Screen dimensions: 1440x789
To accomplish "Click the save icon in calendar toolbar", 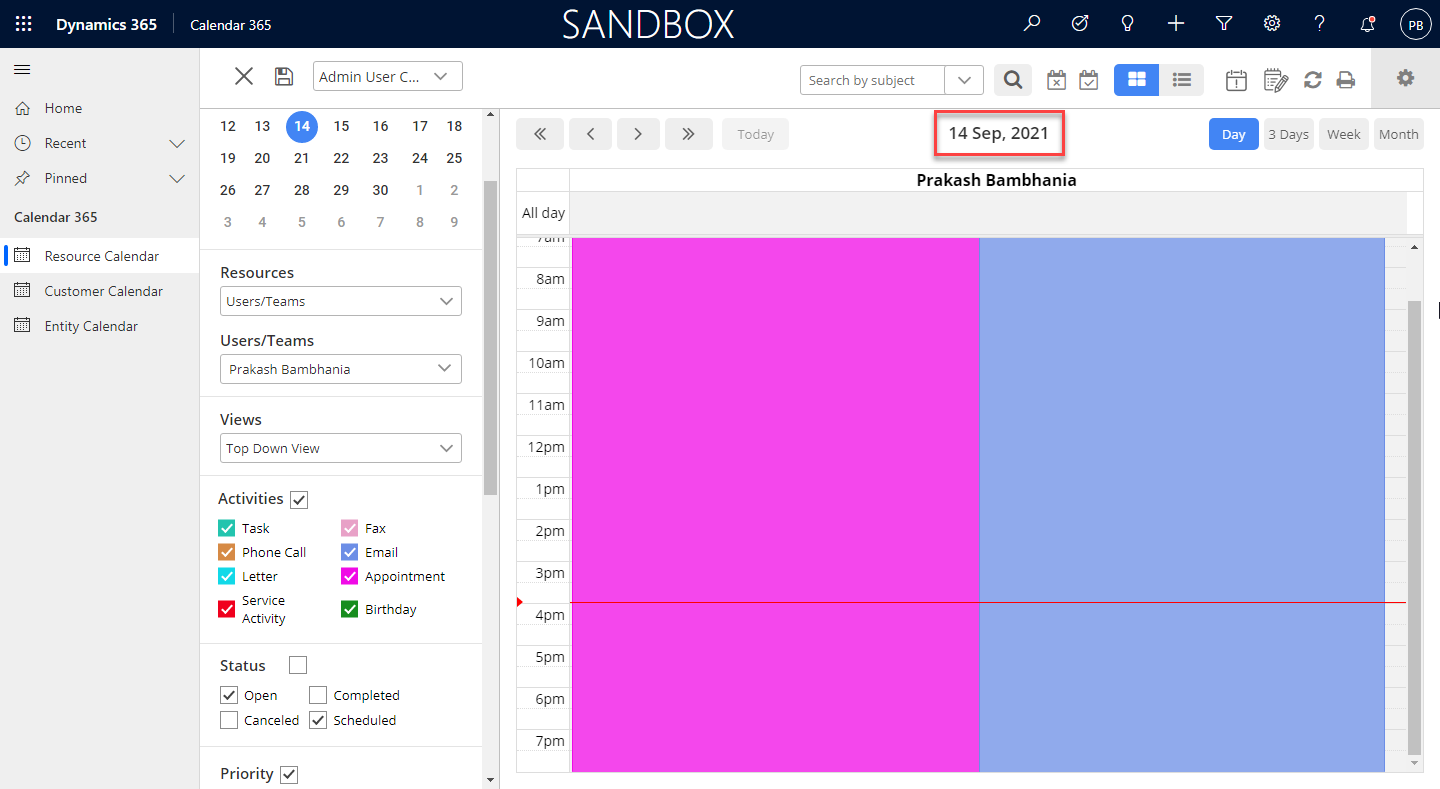I will (284, 77).
